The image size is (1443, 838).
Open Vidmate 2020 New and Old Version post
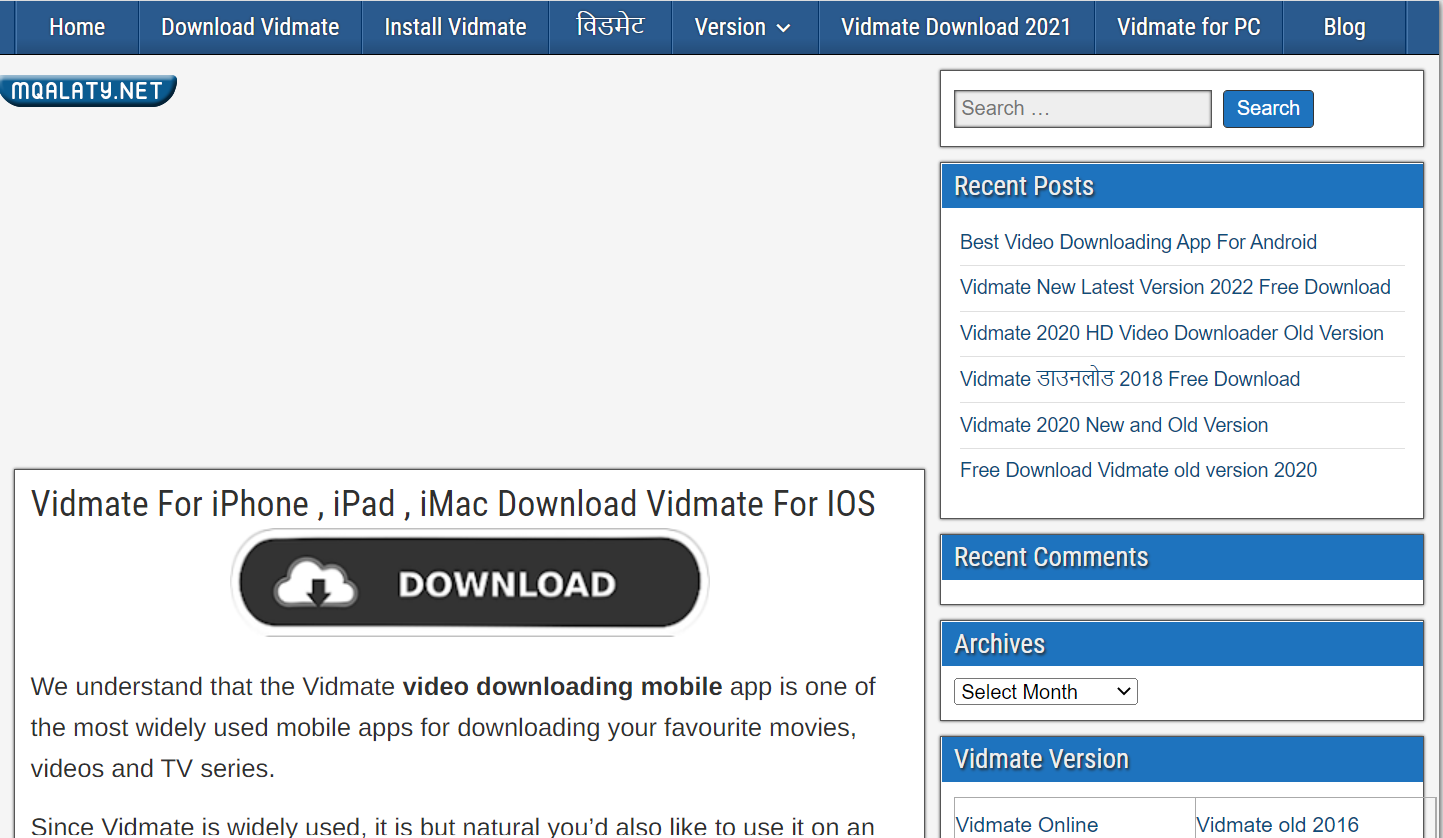click(1114, 425)
